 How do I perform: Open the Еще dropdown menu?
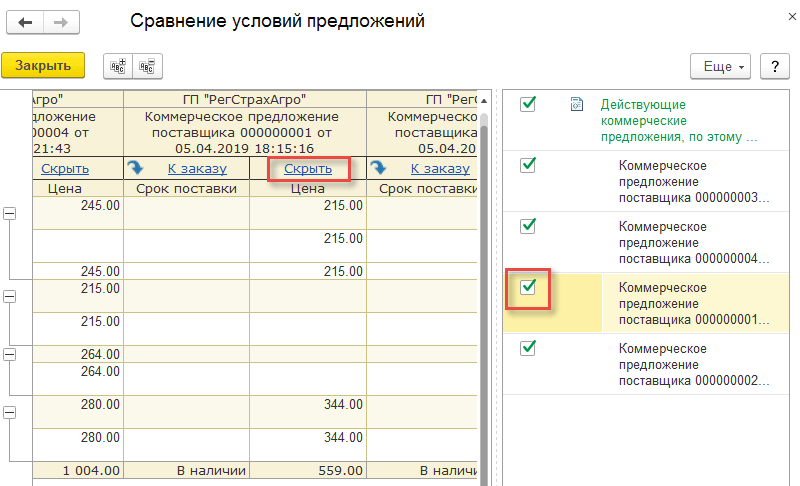(720, 66)
